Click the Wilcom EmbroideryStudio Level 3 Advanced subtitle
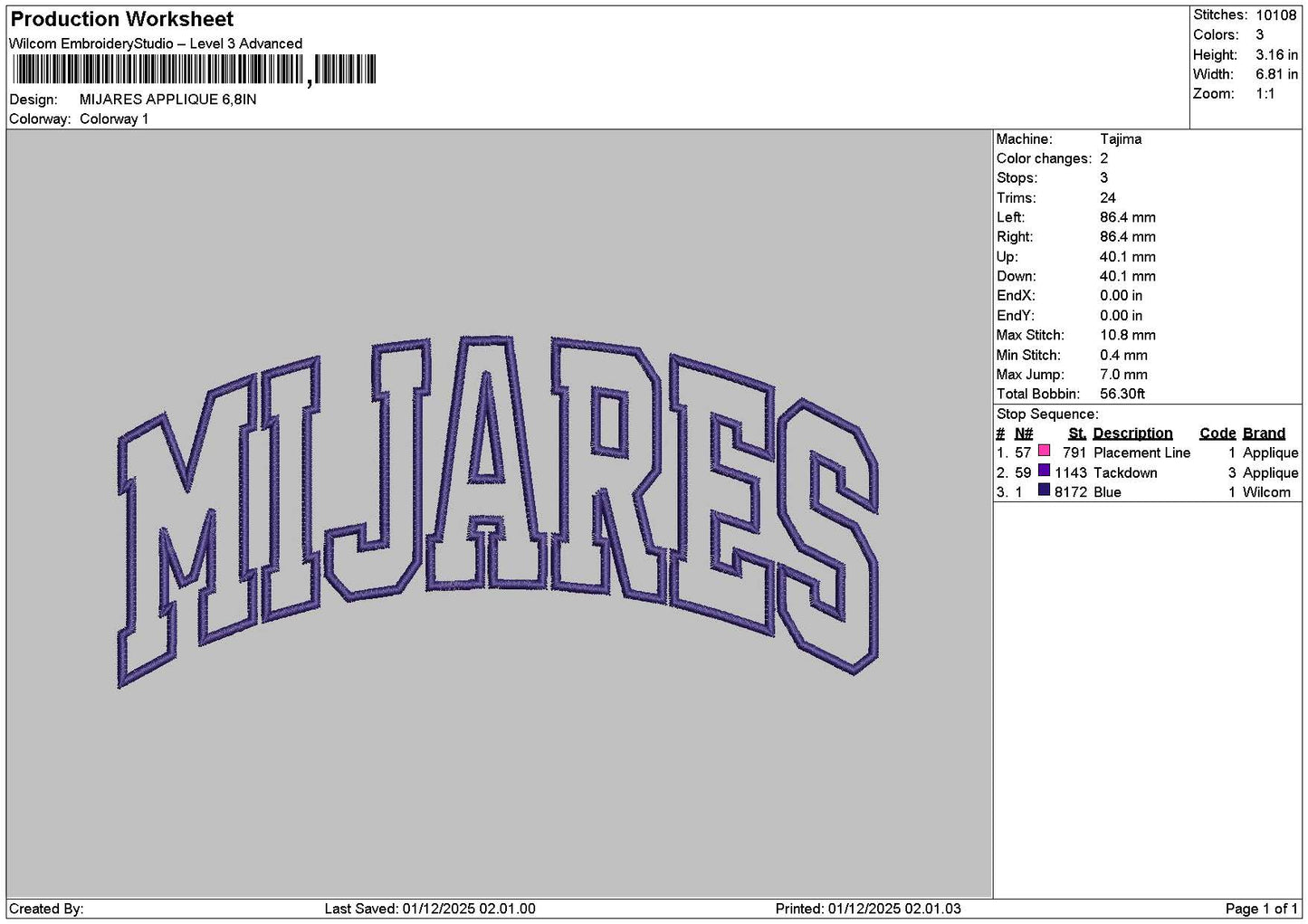The image size is (1308, 924). (x=156, y=43)
